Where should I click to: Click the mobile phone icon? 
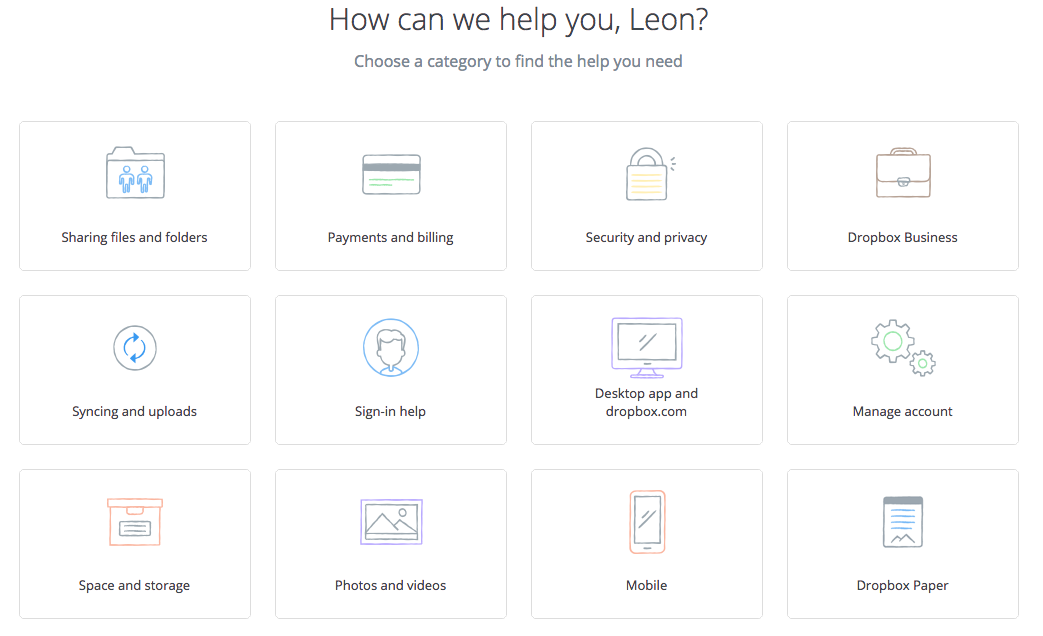[647, 522]
